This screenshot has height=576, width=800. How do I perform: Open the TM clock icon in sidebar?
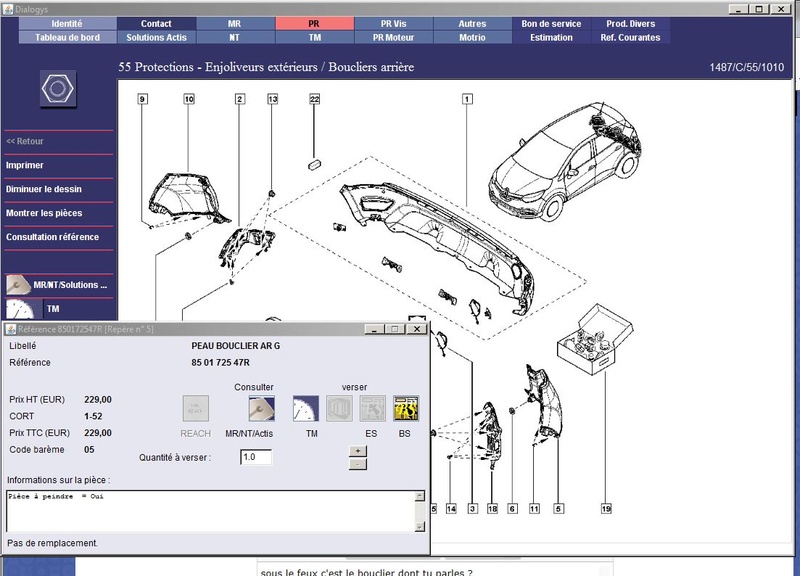(x=20, y=309)
